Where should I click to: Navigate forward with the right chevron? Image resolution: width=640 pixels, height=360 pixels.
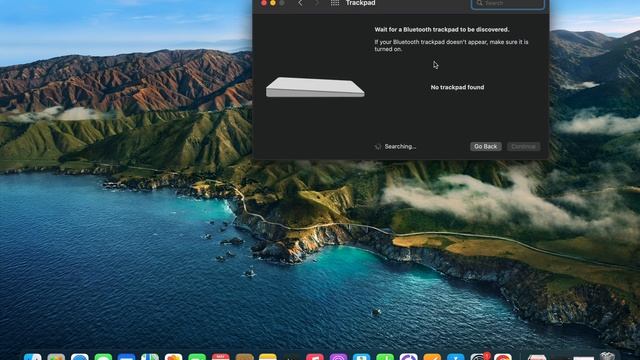click(x=316, y=3)
